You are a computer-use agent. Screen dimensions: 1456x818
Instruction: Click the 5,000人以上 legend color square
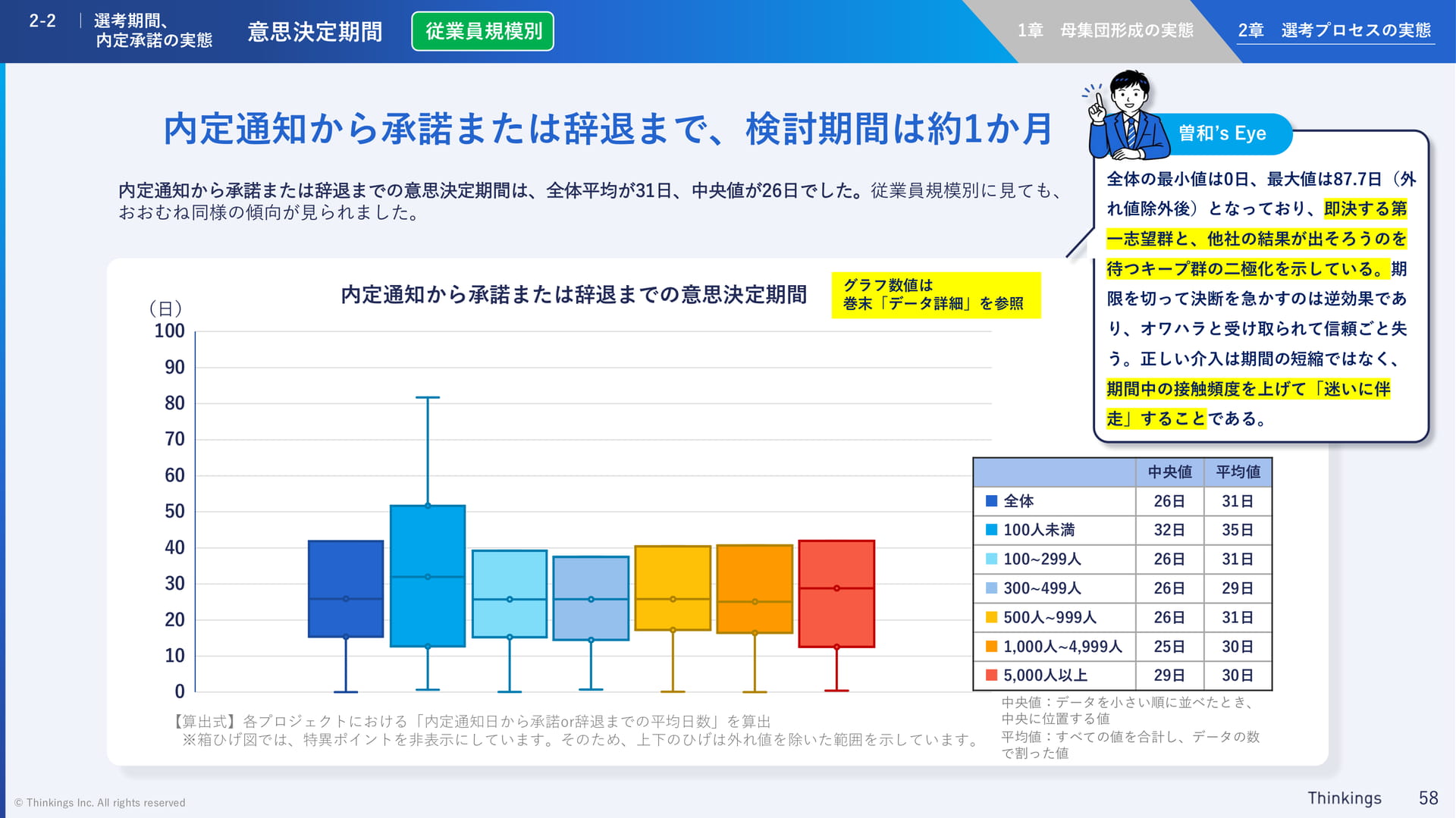click(x=990, y=675)
